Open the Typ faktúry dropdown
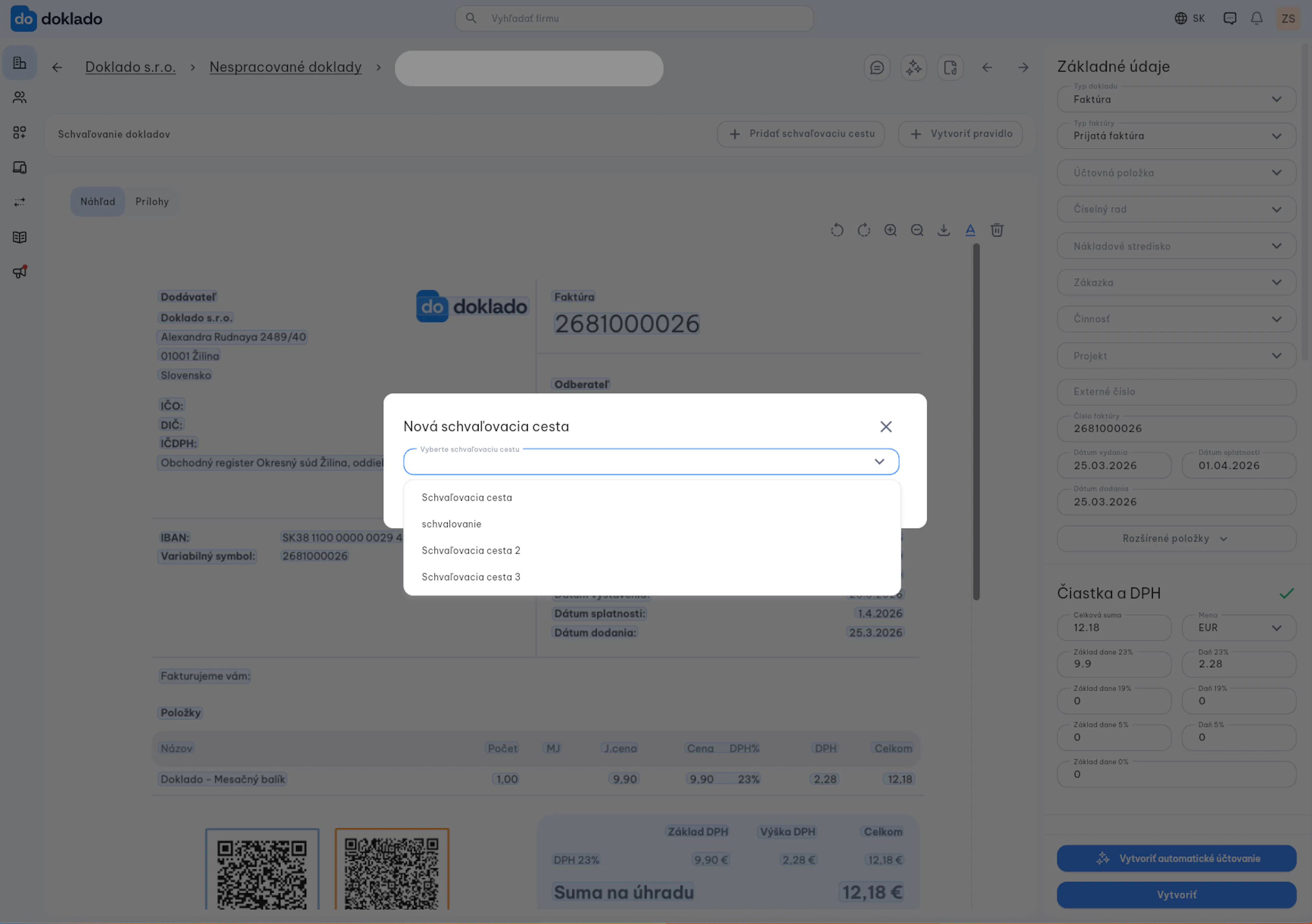The width and height of the screenshot is (1312, 924). (x=1176, y=136)
